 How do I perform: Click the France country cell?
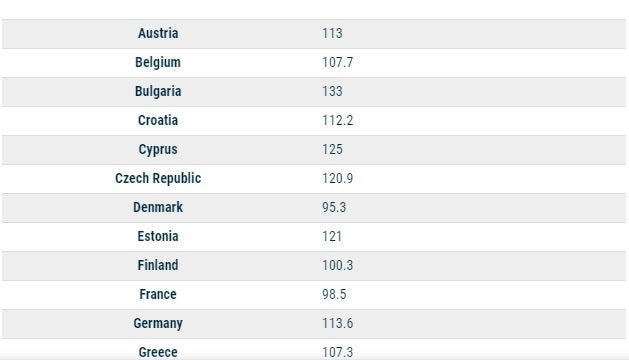(158, 295)
